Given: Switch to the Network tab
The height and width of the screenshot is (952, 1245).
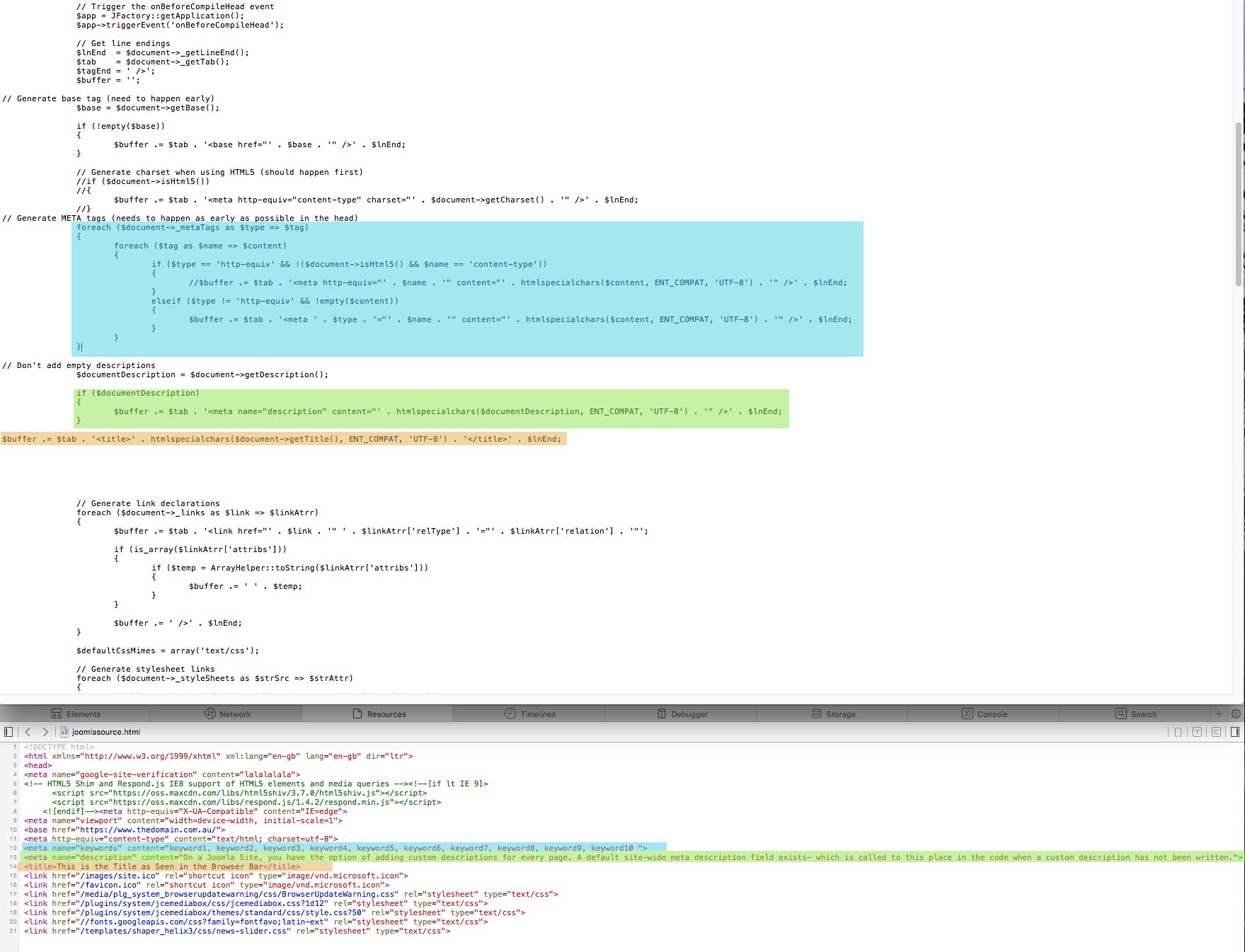Looking at the screenshot, I should click(227, 714).
